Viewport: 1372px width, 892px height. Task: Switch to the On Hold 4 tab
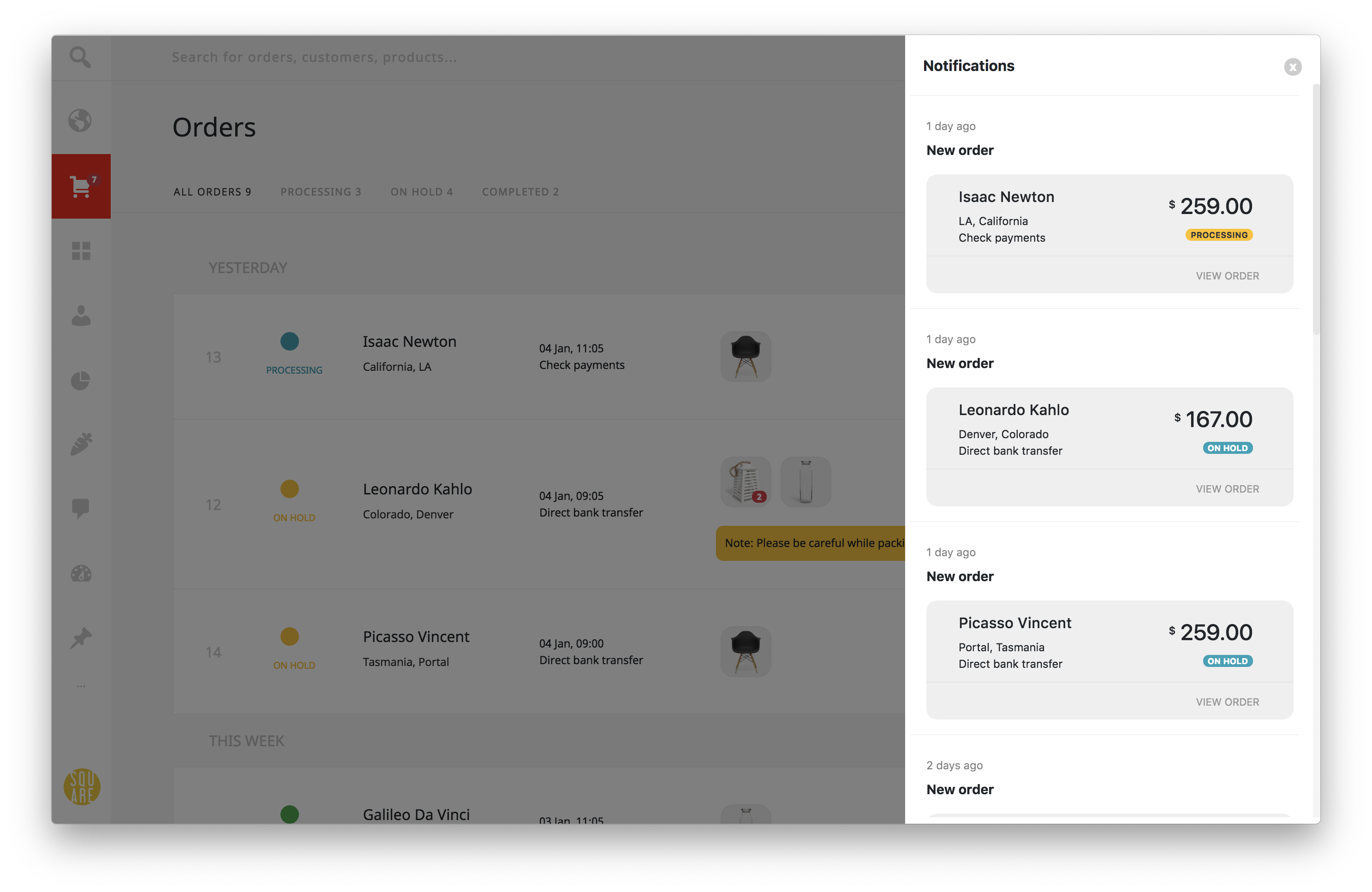[421, 192]
